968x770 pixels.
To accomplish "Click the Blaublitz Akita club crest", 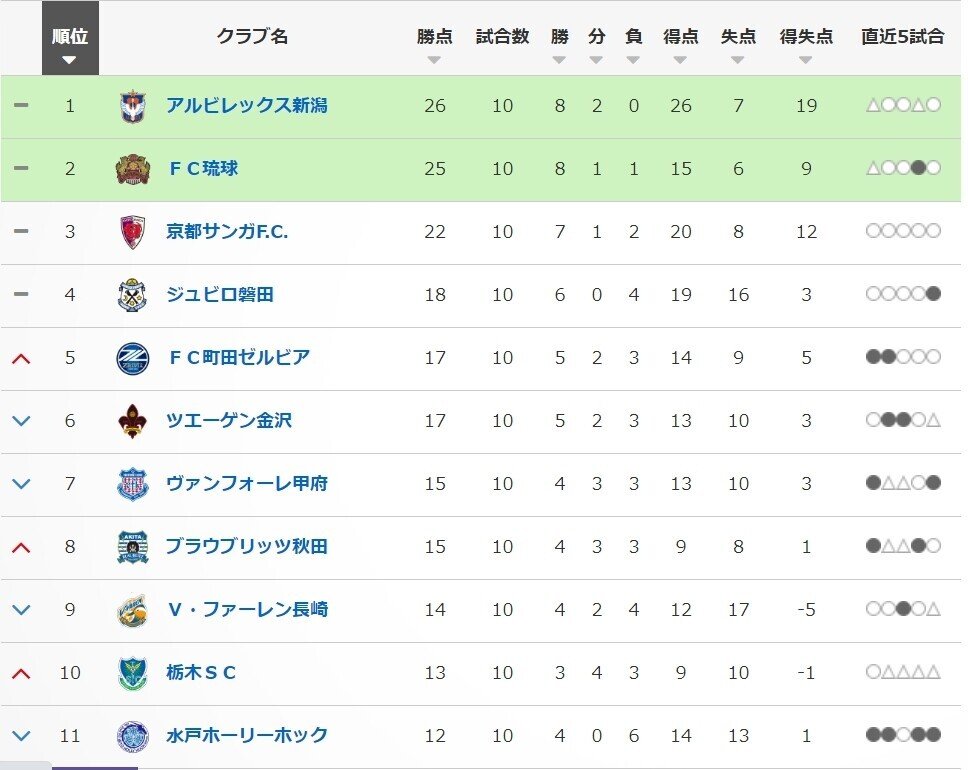I will coord(132,547).
